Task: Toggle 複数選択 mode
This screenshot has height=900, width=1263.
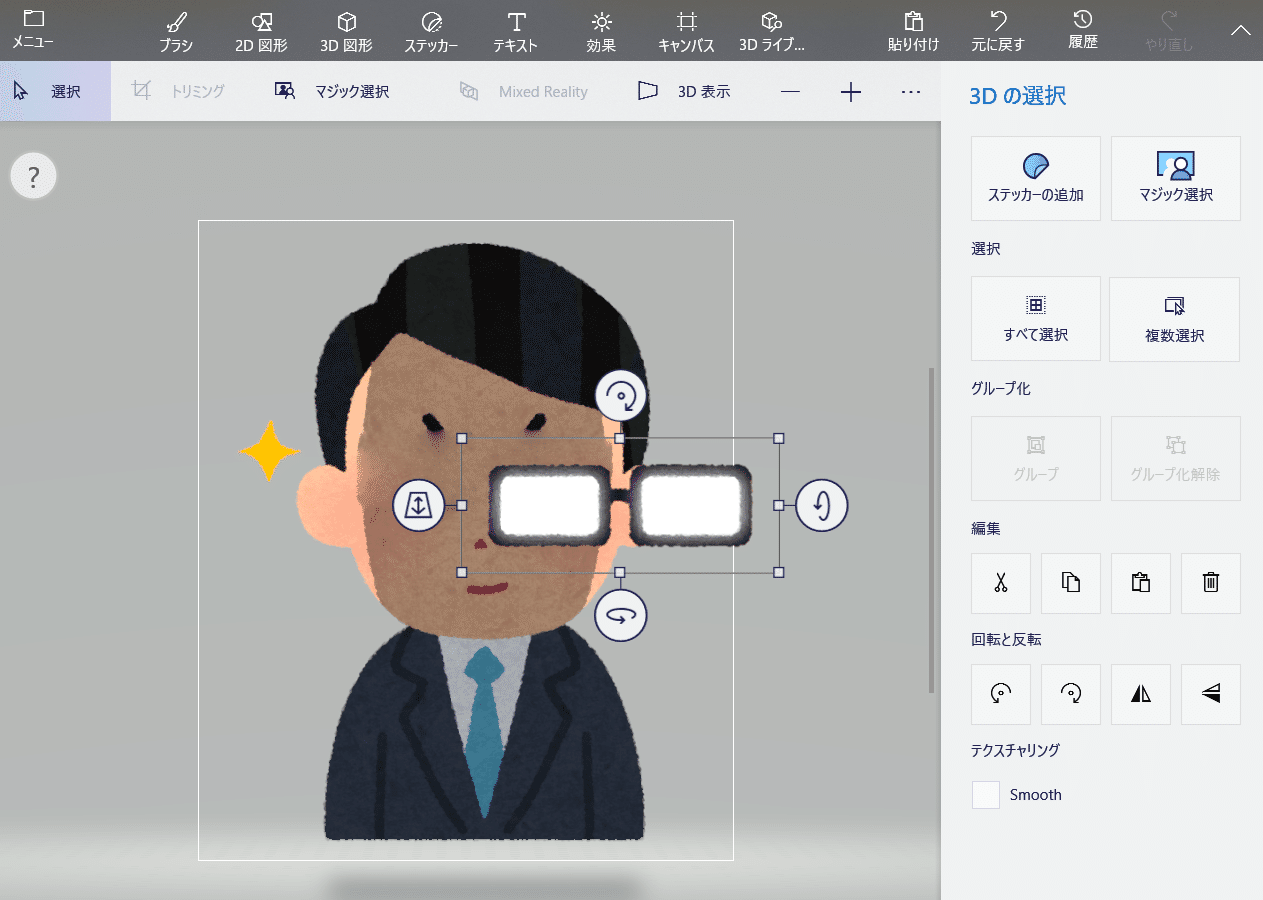Action: pyautogui.click(x=1174, y=319)
